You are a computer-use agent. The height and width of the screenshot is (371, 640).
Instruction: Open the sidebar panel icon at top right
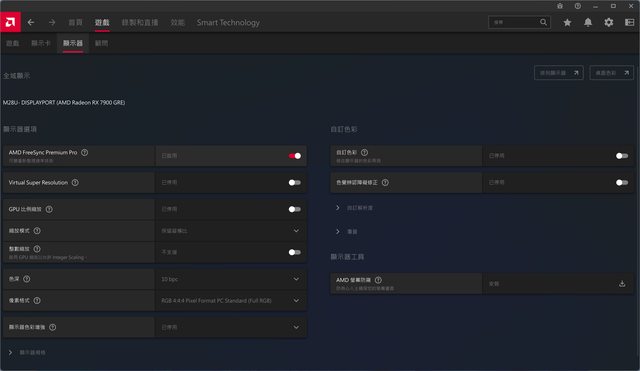tap(629, 22)
